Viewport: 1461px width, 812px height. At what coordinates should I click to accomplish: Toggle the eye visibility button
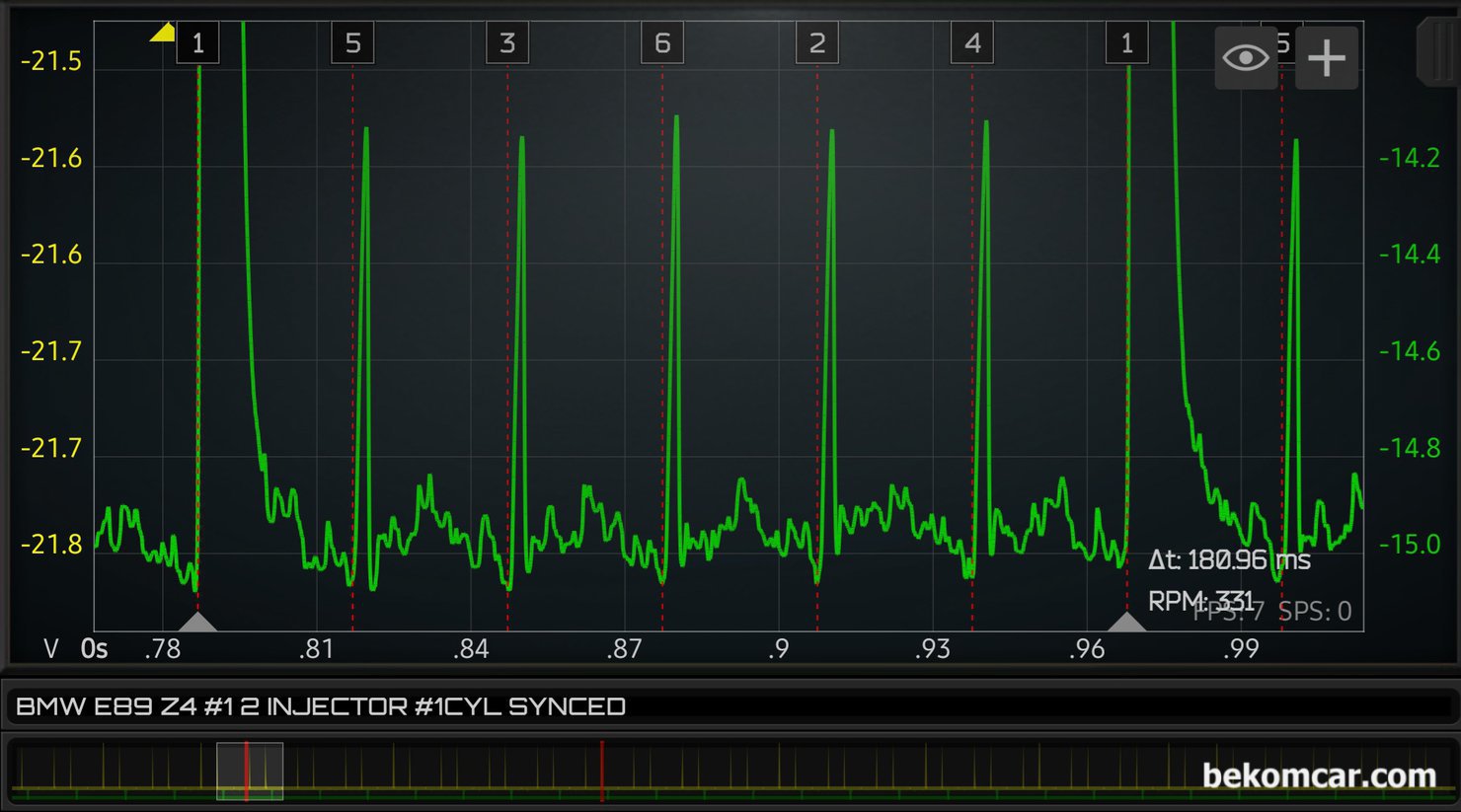coord(1245,58)
